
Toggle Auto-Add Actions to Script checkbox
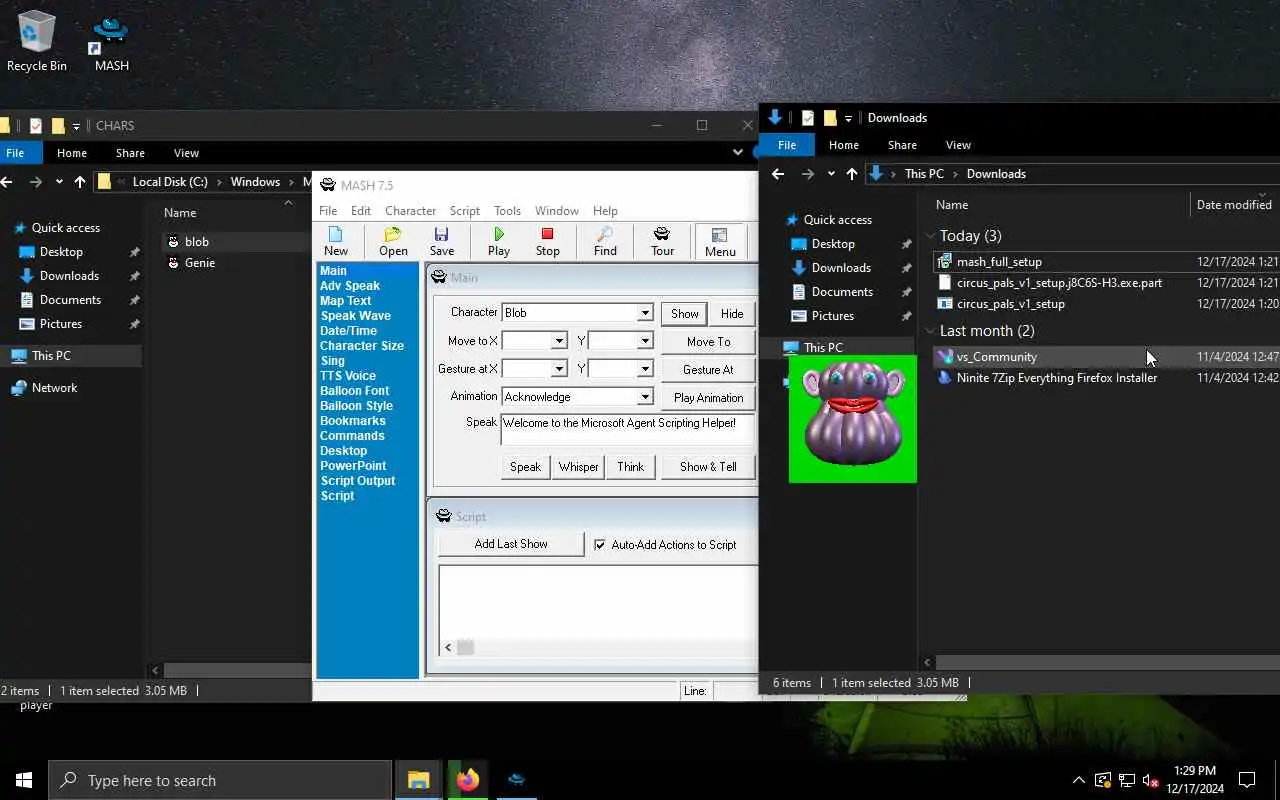600,545
